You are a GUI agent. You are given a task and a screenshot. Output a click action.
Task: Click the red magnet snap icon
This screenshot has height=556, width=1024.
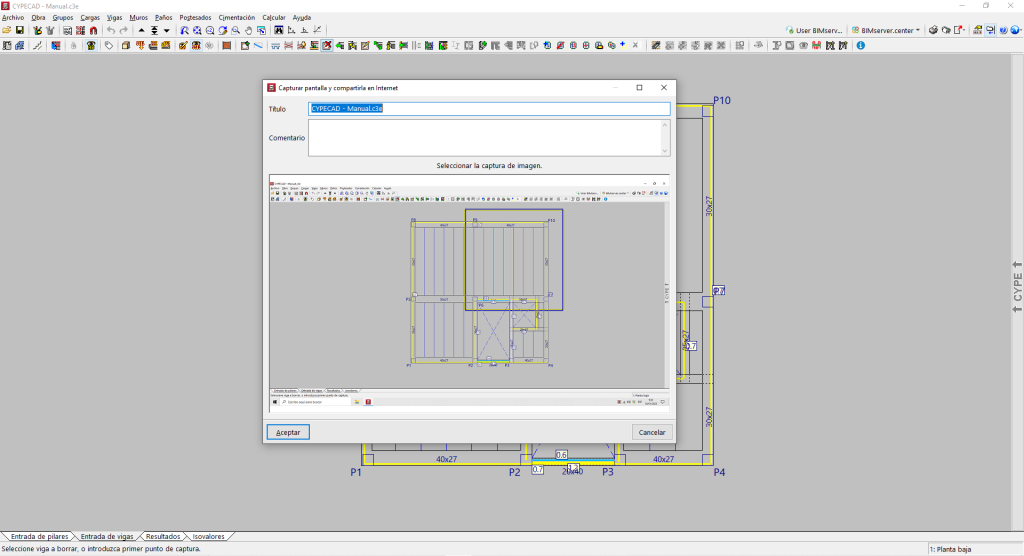click(93, 31)
